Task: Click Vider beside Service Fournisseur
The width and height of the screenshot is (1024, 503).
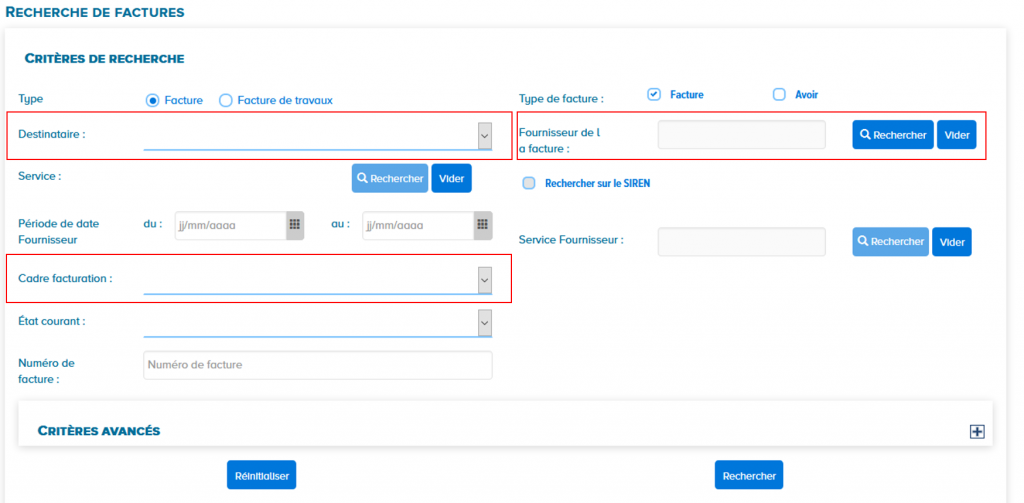Action: tap(951, 242)
